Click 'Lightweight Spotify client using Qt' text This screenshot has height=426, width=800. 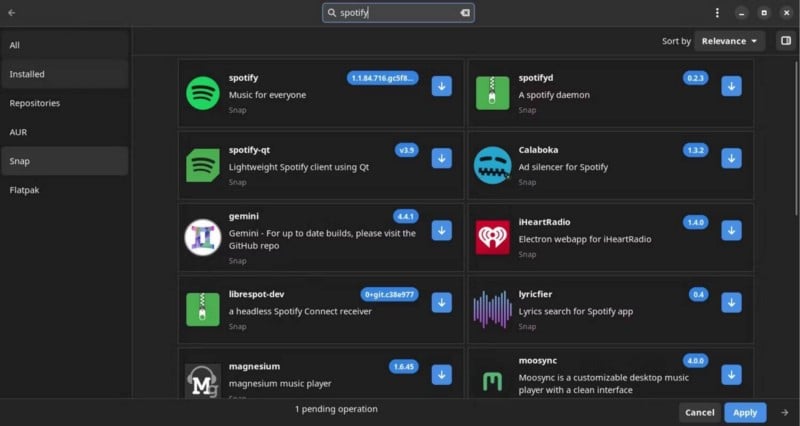tap(299, 167)
